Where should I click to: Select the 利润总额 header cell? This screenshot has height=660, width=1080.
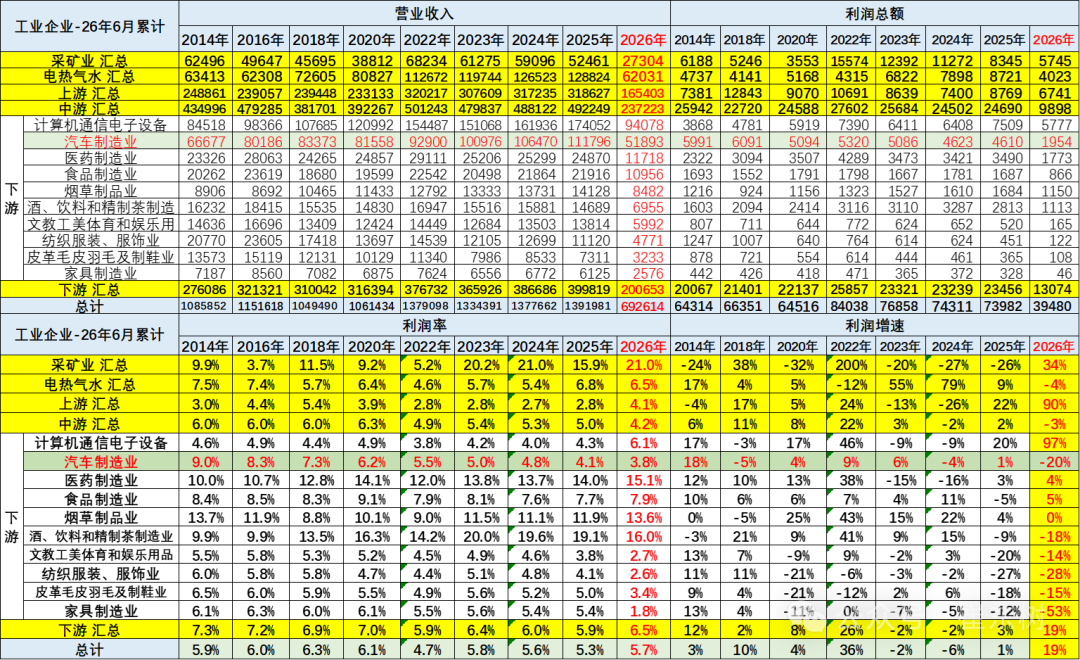point(874,14)
